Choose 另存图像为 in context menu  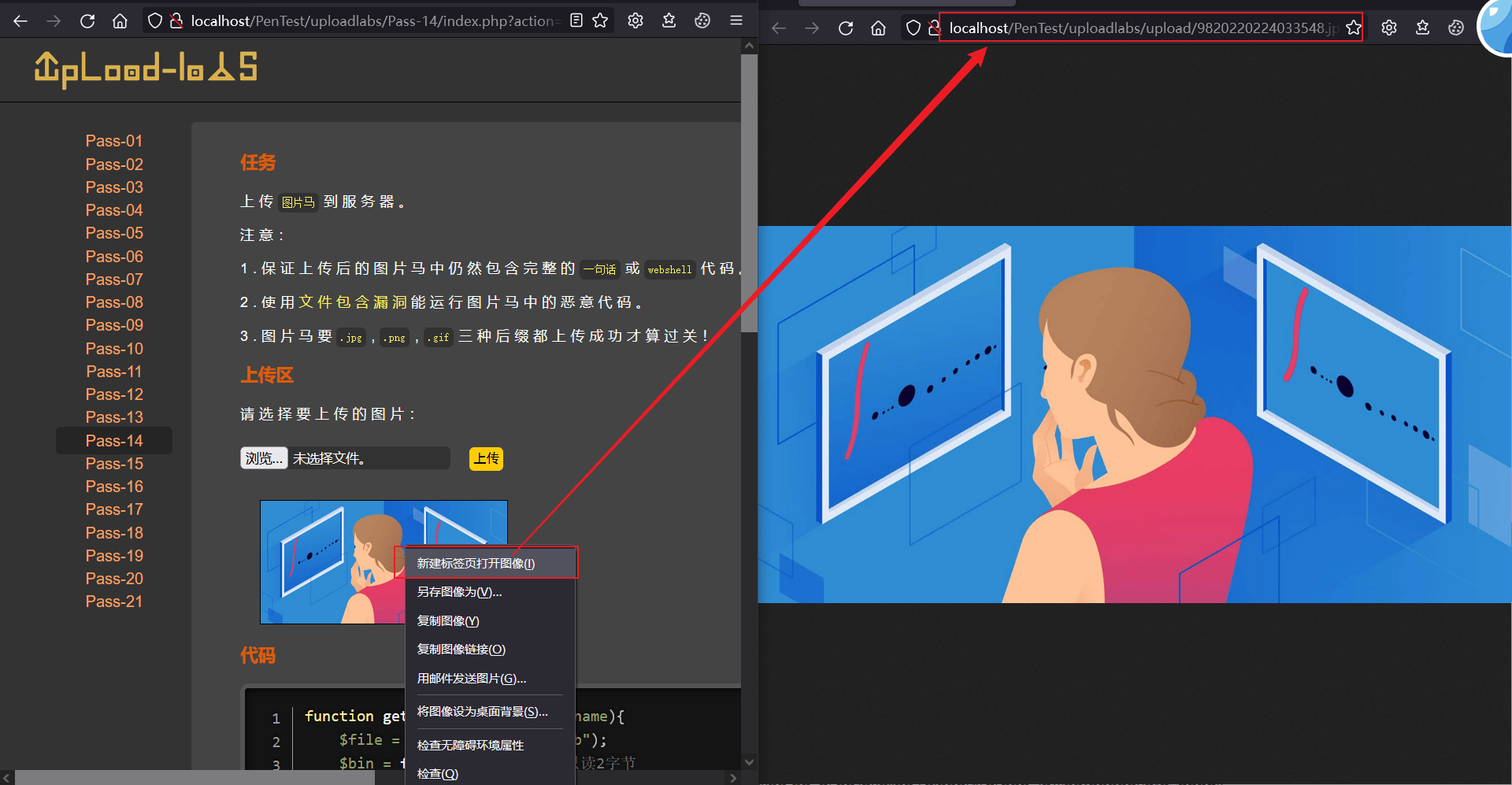pyautogui.click(x=491, y=592)
